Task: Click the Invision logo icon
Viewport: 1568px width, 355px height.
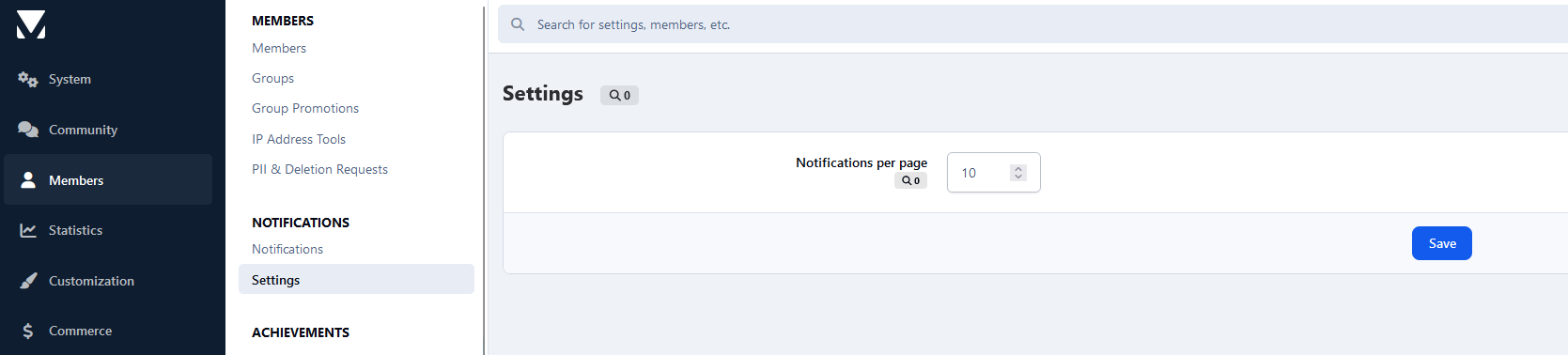Action: [31, 24]
